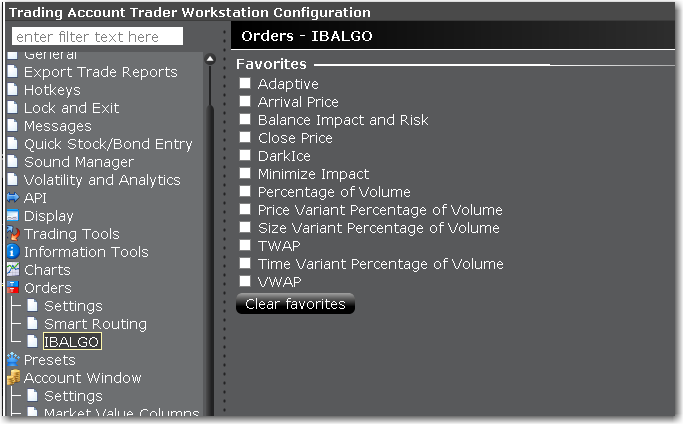
Task: Click the Charts icon in sidebar
Action: [13, 270]
